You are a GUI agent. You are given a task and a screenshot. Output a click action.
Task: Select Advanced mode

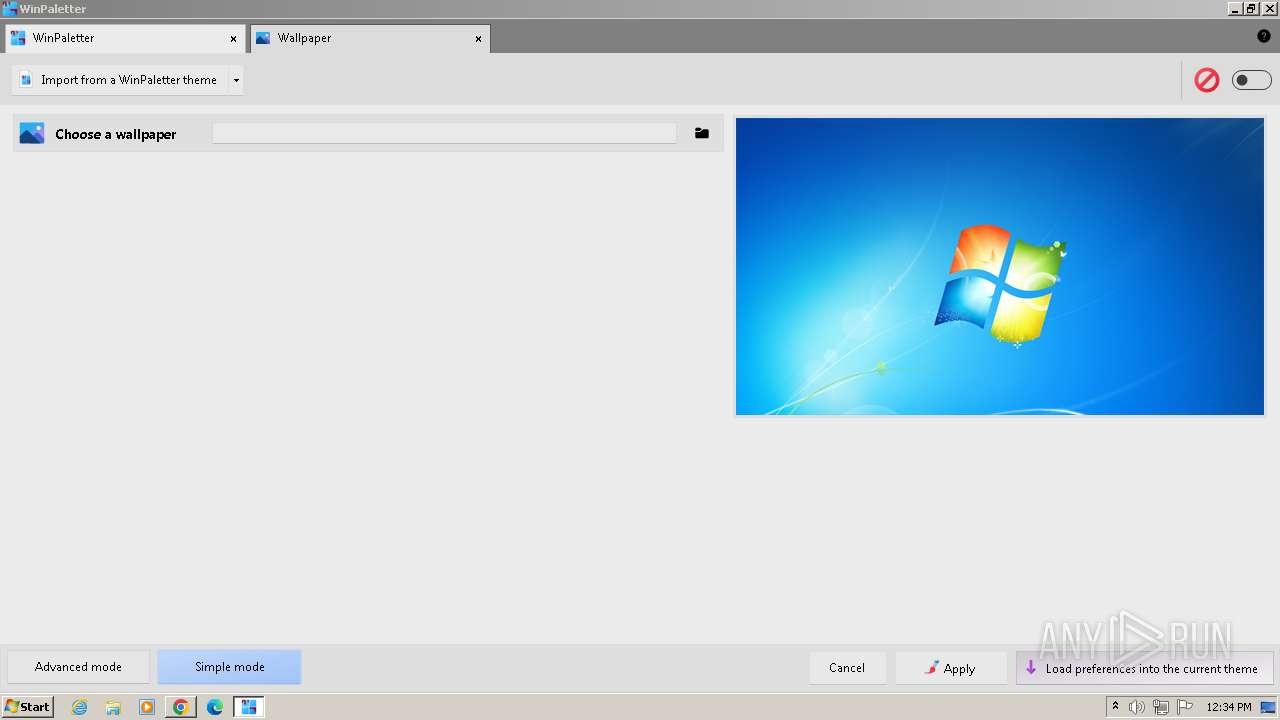(78, 667)
